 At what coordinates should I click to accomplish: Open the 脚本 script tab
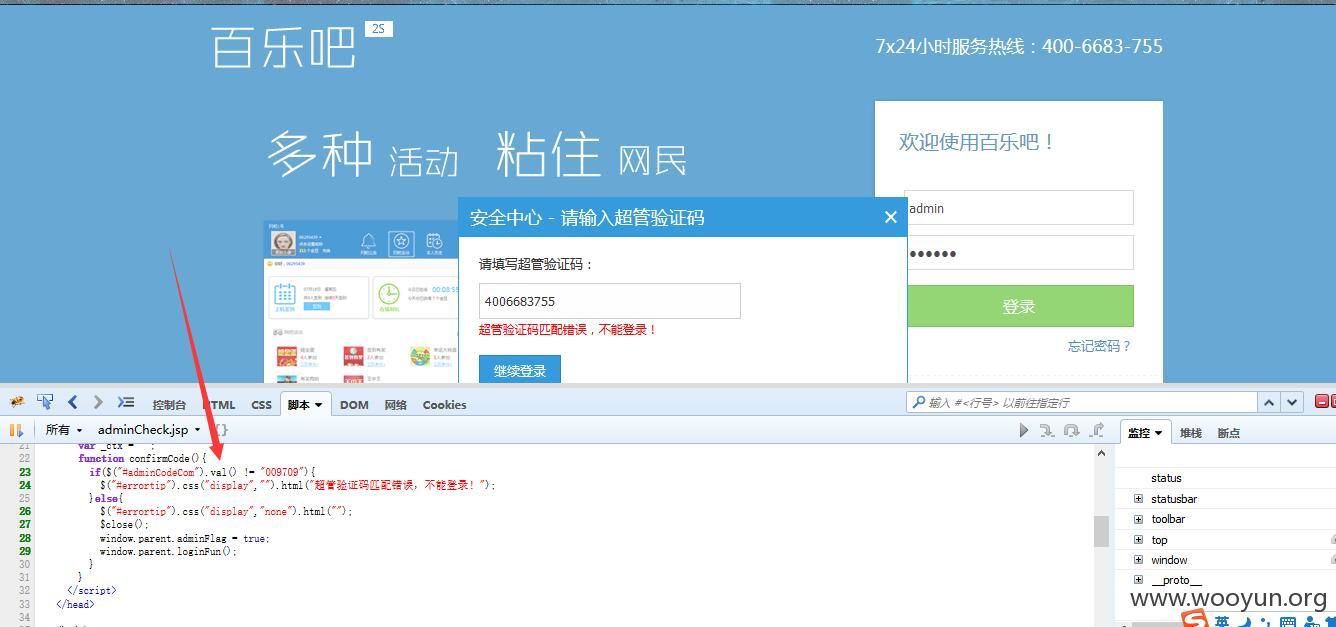(x=304, y=405)
